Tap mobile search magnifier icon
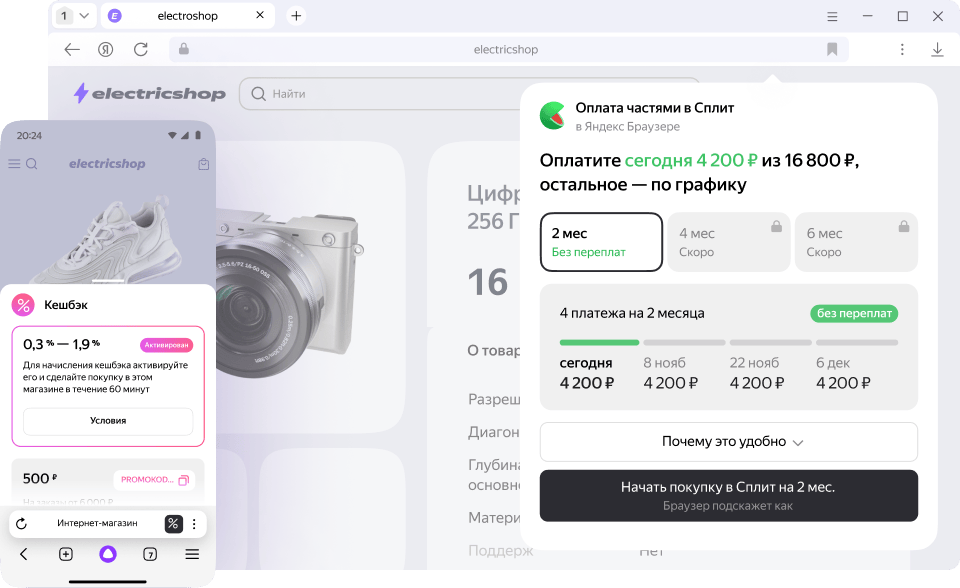Viewport: 960px width, 588px height. pos(32,164)
